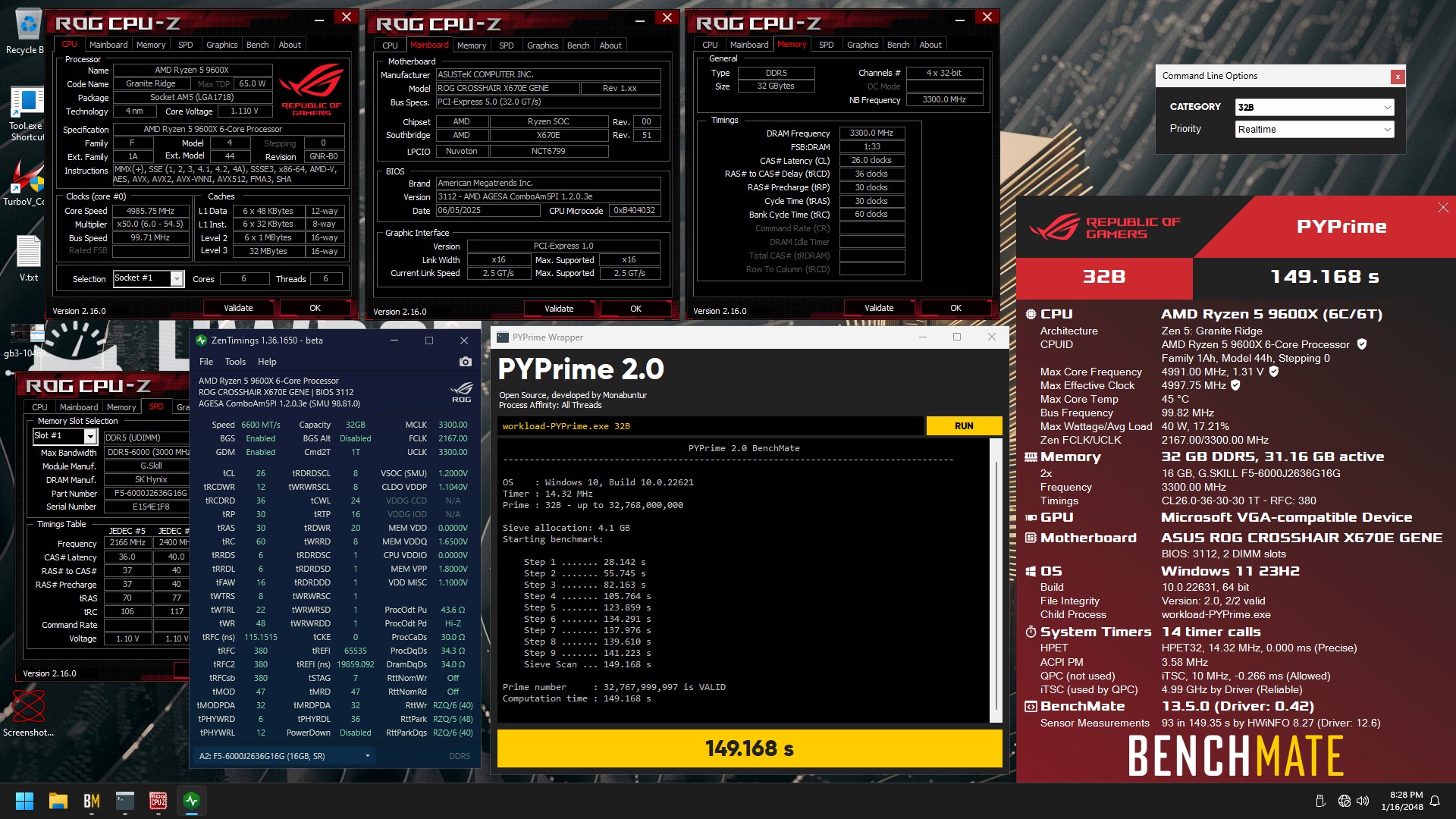The height and width of the screenshot is (819, 1456).
Task: Open Help menu in ZenTimings
Action: pyautogui.click(x=267, y=362)
